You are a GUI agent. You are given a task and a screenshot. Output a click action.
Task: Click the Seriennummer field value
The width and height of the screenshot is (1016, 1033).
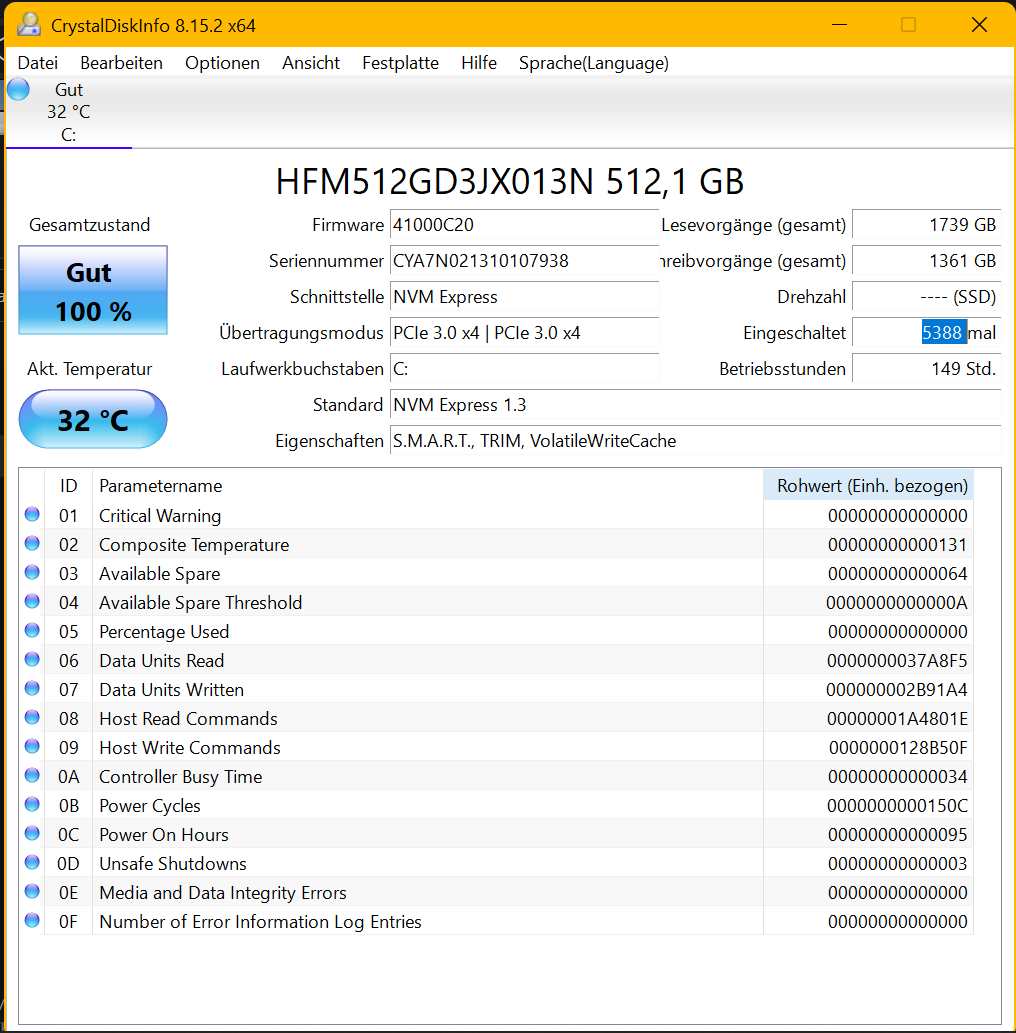(524, 260)
